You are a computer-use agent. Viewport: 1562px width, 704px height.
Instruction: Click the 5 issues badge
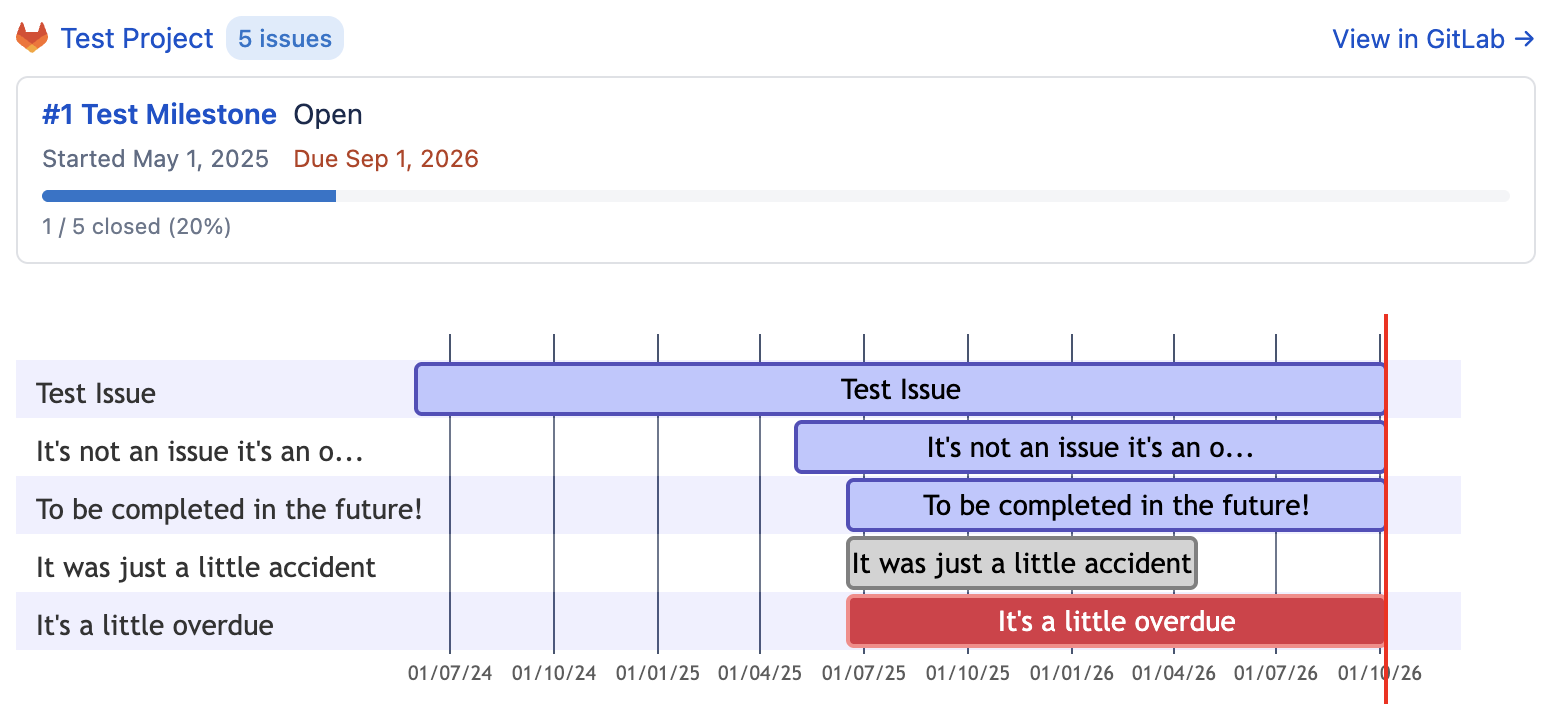tap(285, 39)
